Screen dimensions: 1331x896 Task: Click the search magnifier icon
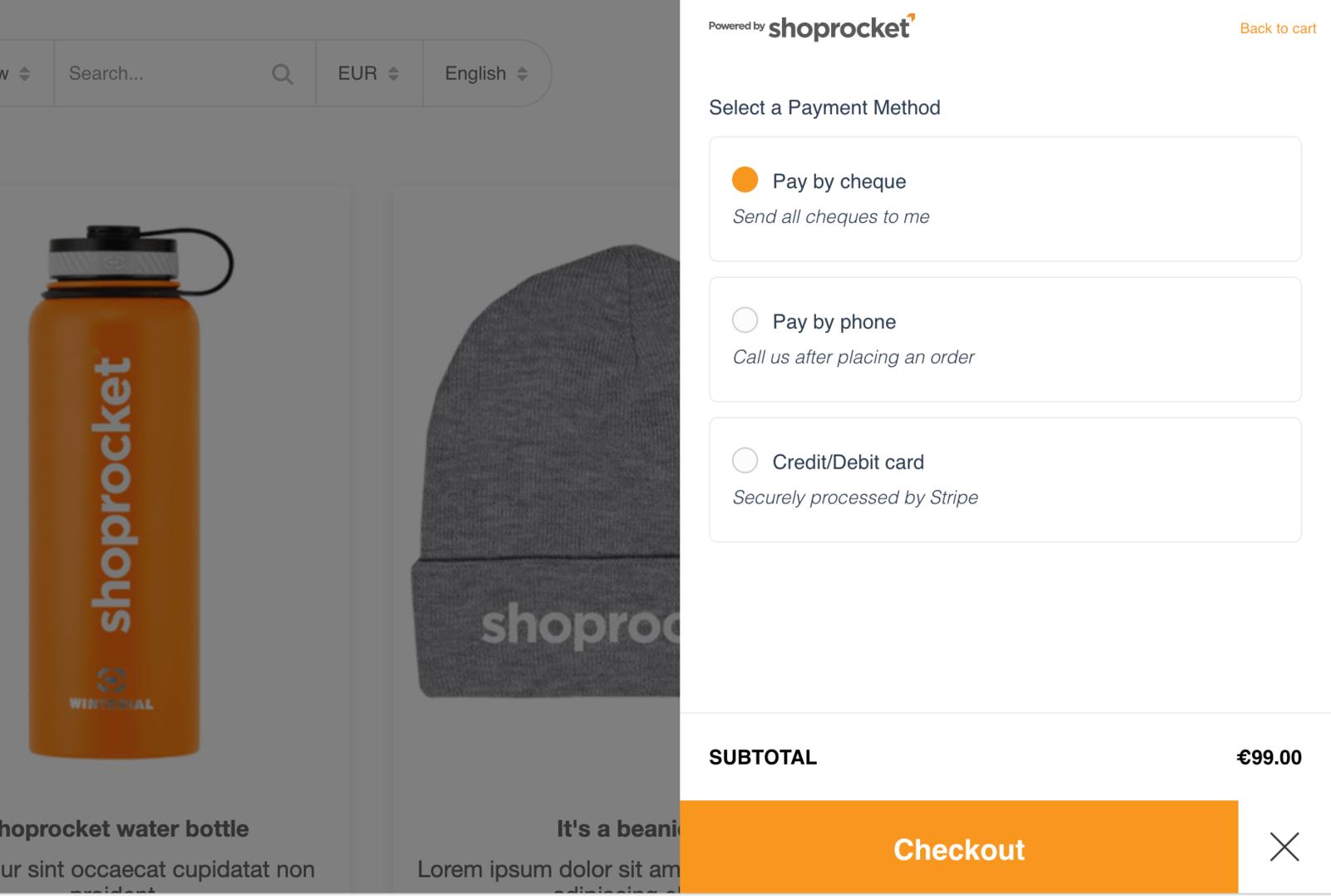tap(282, 74)
